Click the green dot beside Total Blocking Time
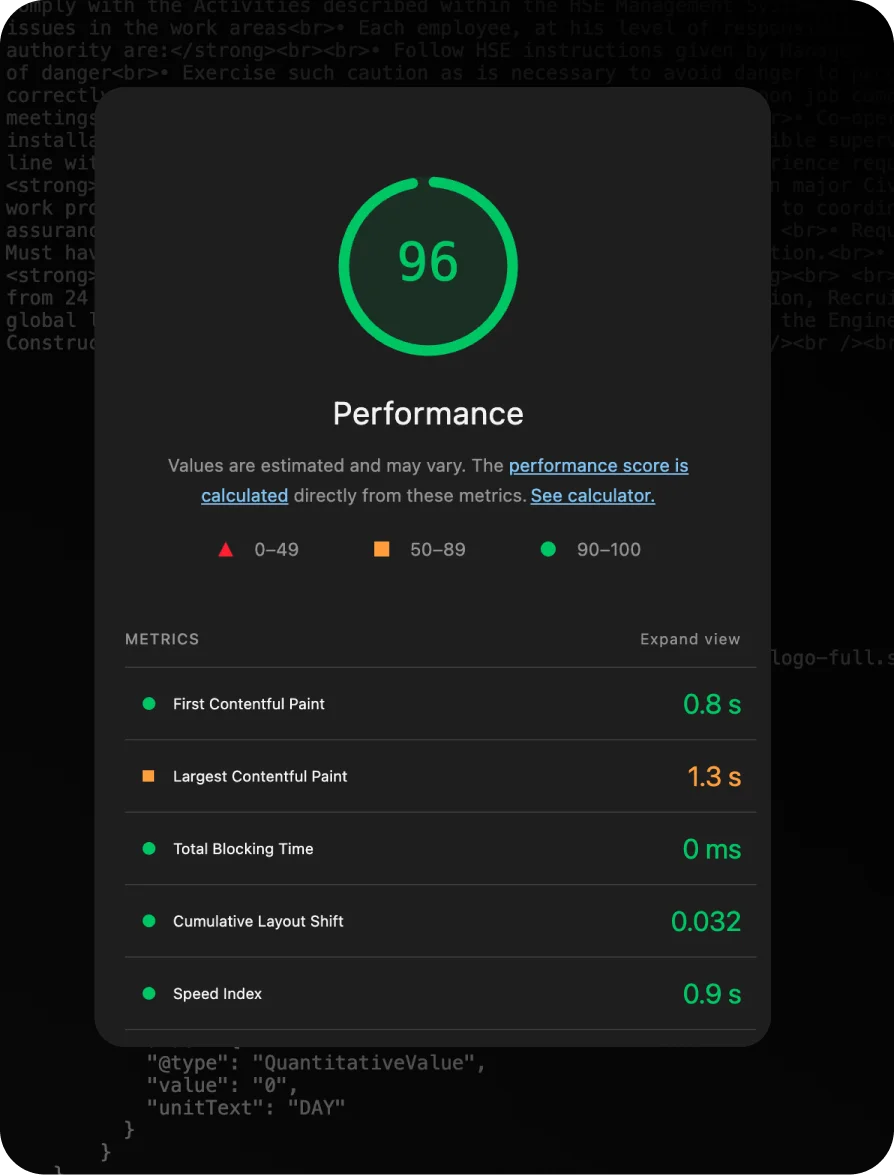The image size is (894, 1175). click(x=149, y=849)
